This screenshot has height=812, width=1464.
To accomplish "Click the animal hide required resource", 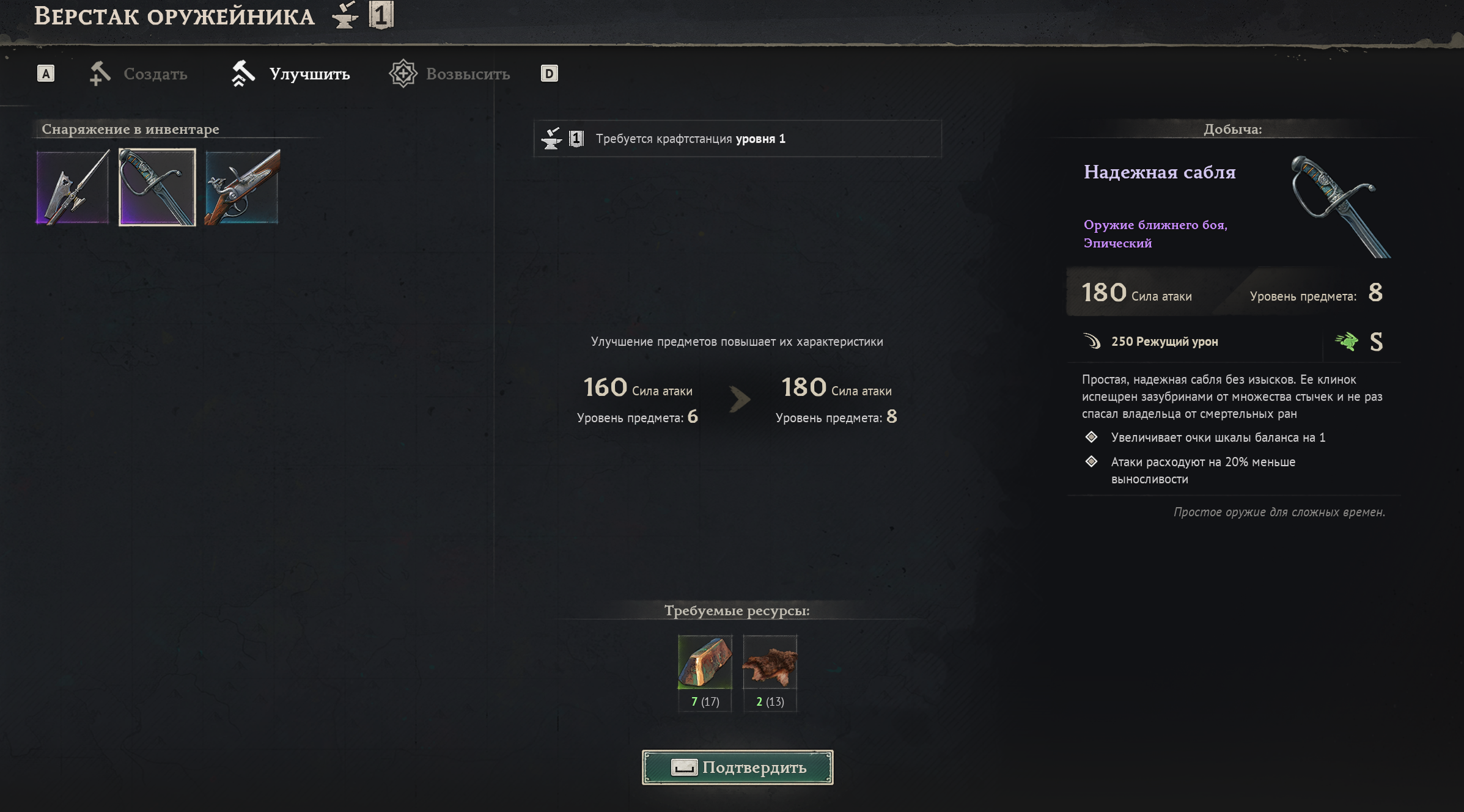I will coord(770,662).
